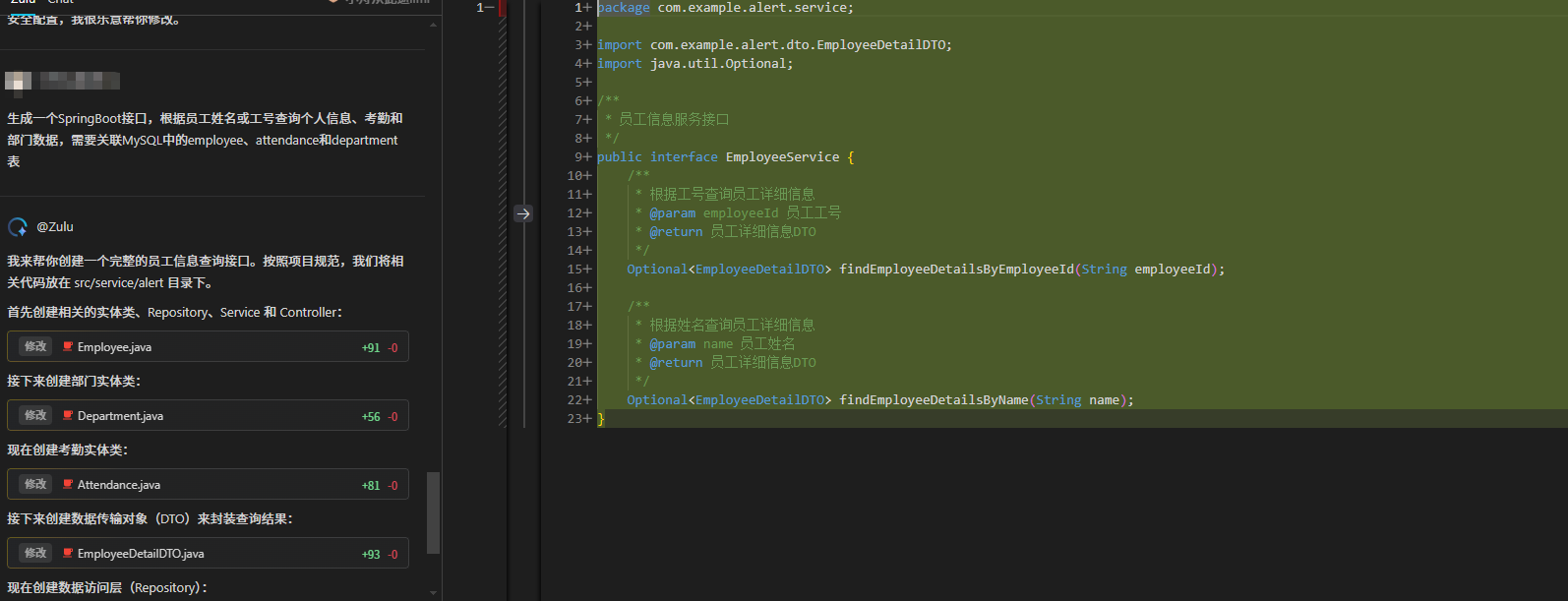Click the @Zulu name label
1568x601 pixels.
point(55,226)
